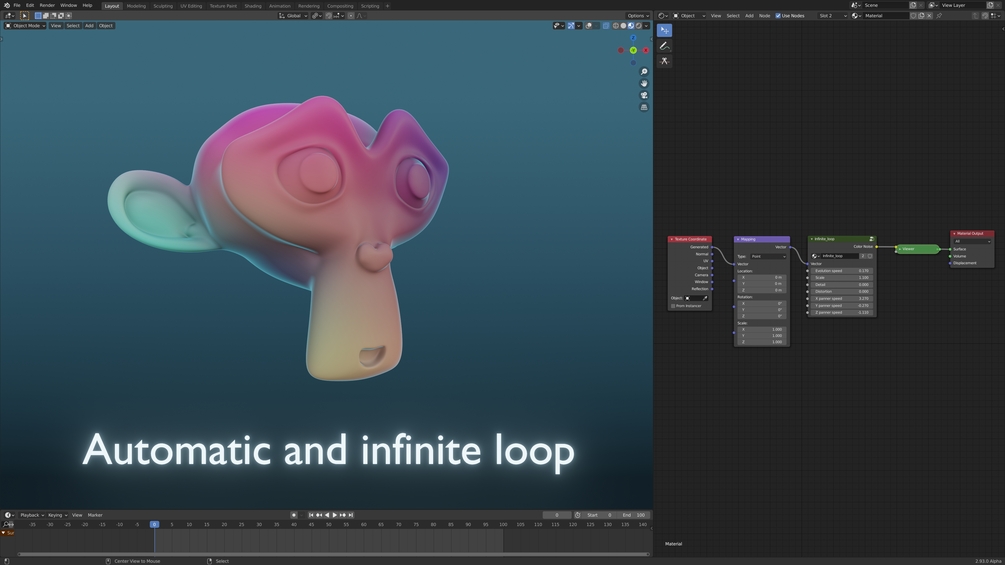Viewport: 1005px width, 565px height.
Task: Open the Render menu
Action: 47,5
